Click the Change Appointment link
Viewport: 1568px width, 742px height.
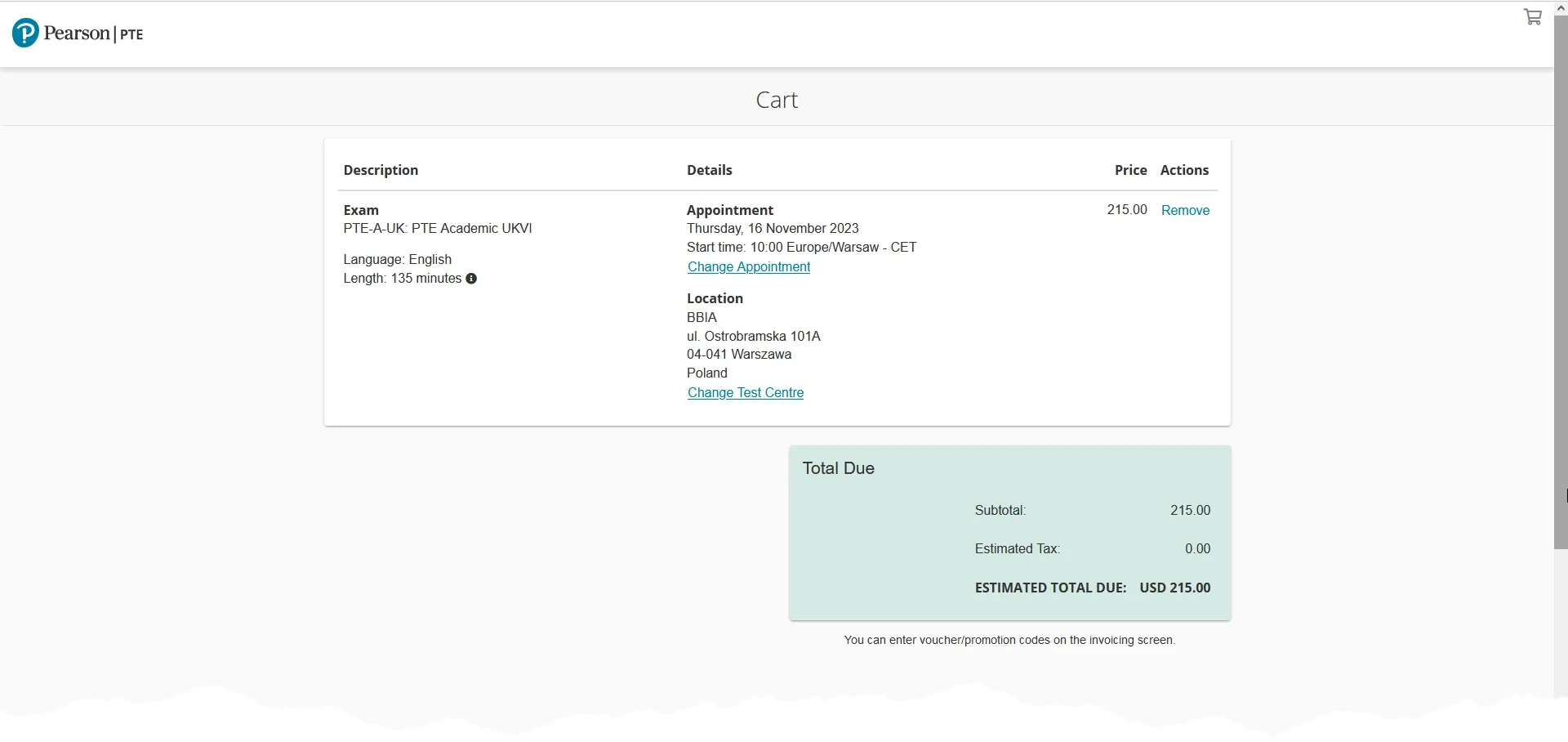click(x=748, y=267)
